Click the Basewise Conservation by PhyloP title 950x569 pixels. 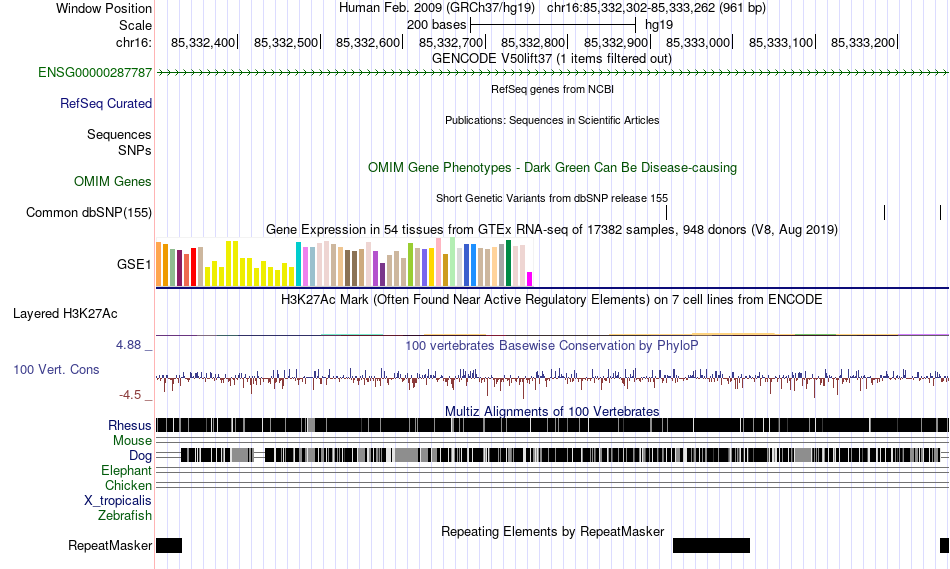pos(552,345)
